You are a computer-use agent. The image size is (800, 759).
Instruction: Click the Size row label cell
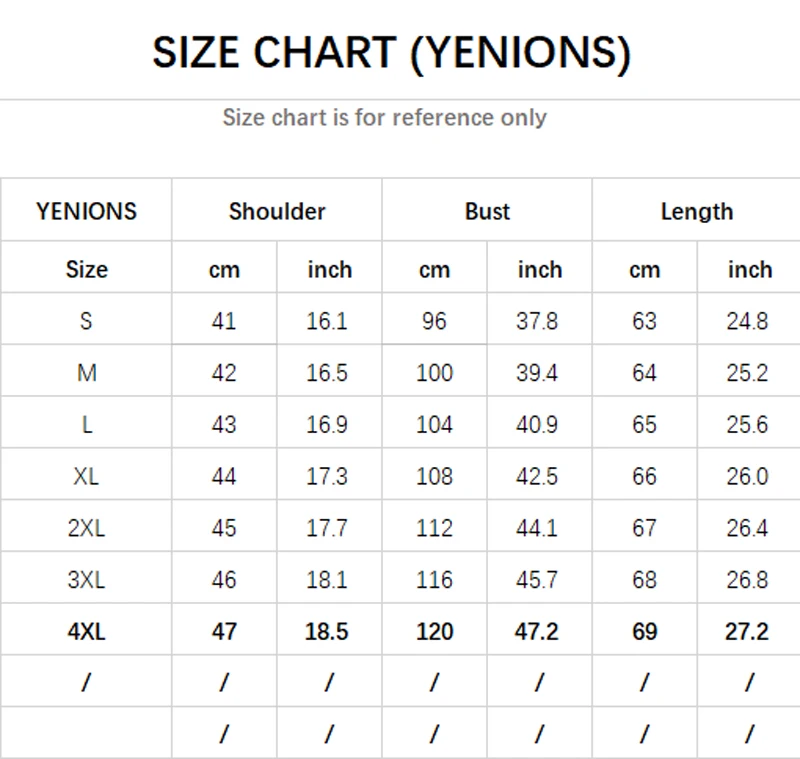86,269
